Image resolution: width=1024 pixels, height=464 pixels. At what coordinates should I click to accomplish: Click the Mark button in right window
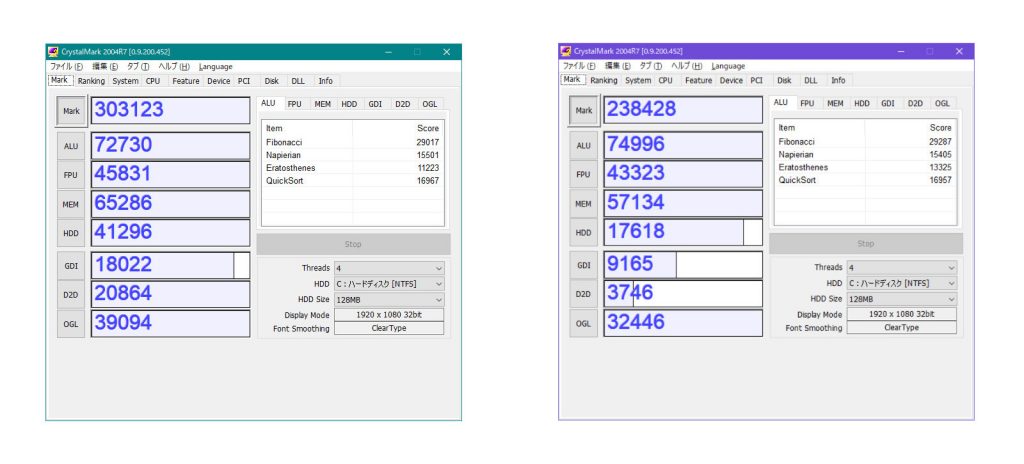(x=584, y=110)
